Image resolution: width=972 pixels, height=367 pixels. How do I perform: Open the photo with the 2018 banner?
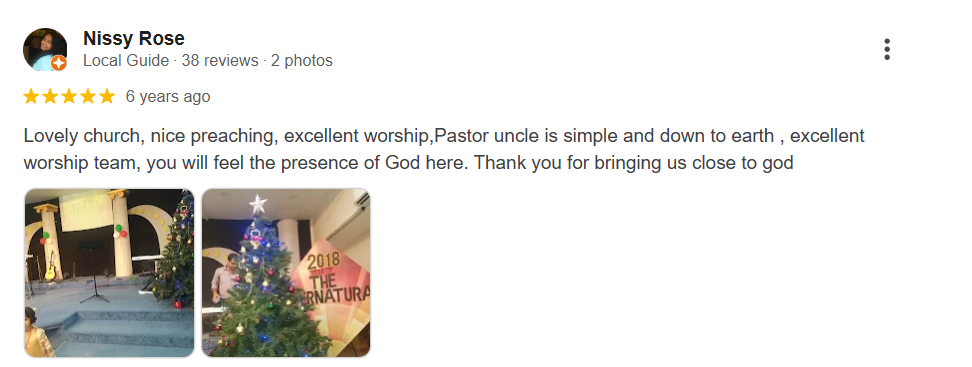pyautogui.click(x=286, y=273)
